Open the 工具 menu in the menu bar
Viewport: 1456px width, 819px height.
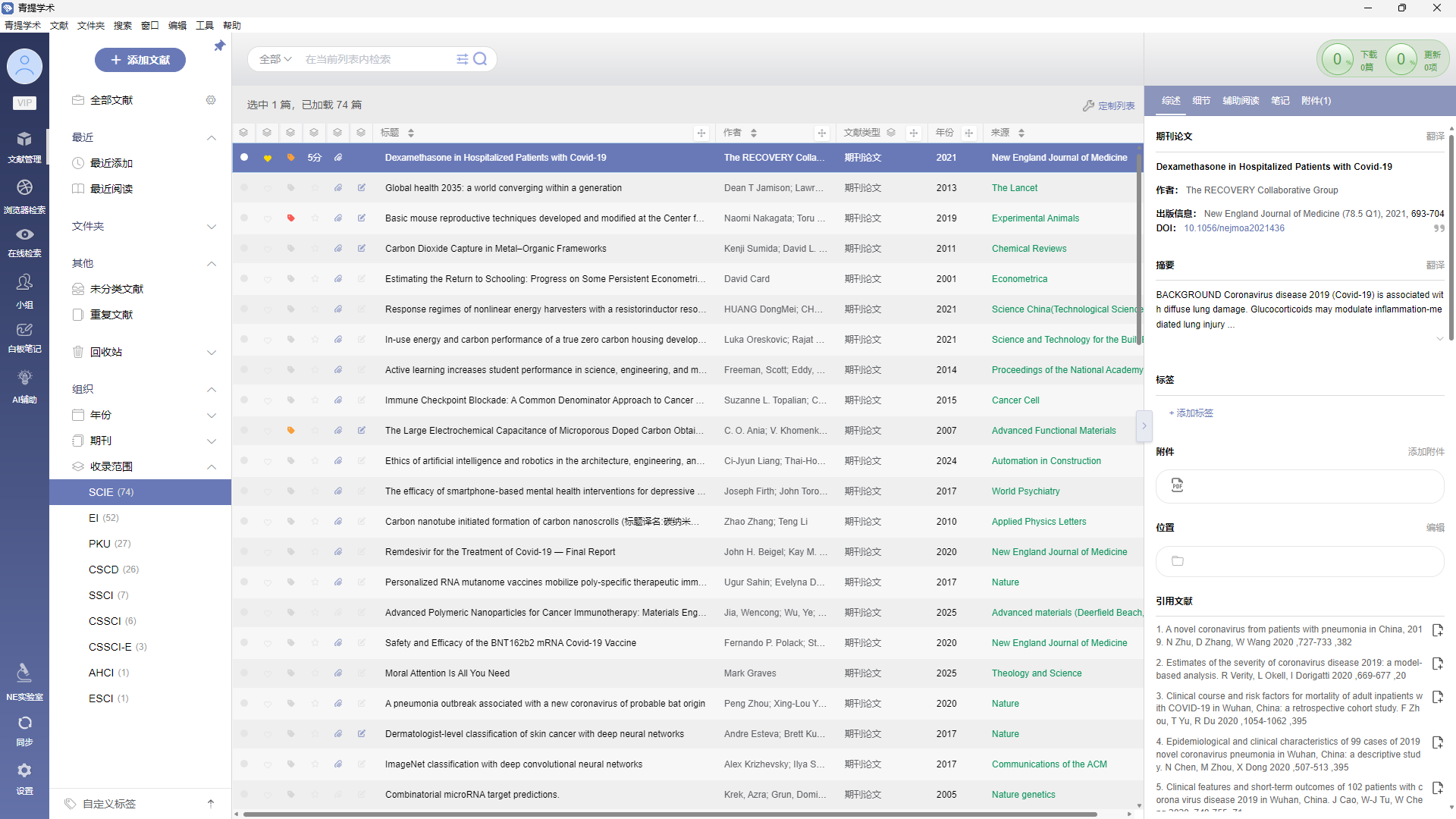204,25
